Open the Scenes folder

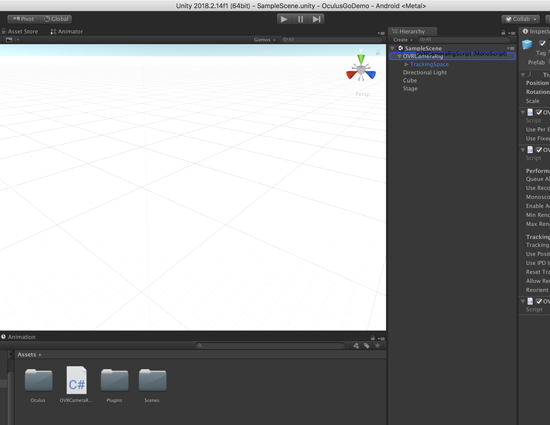[x=152, y=385]
